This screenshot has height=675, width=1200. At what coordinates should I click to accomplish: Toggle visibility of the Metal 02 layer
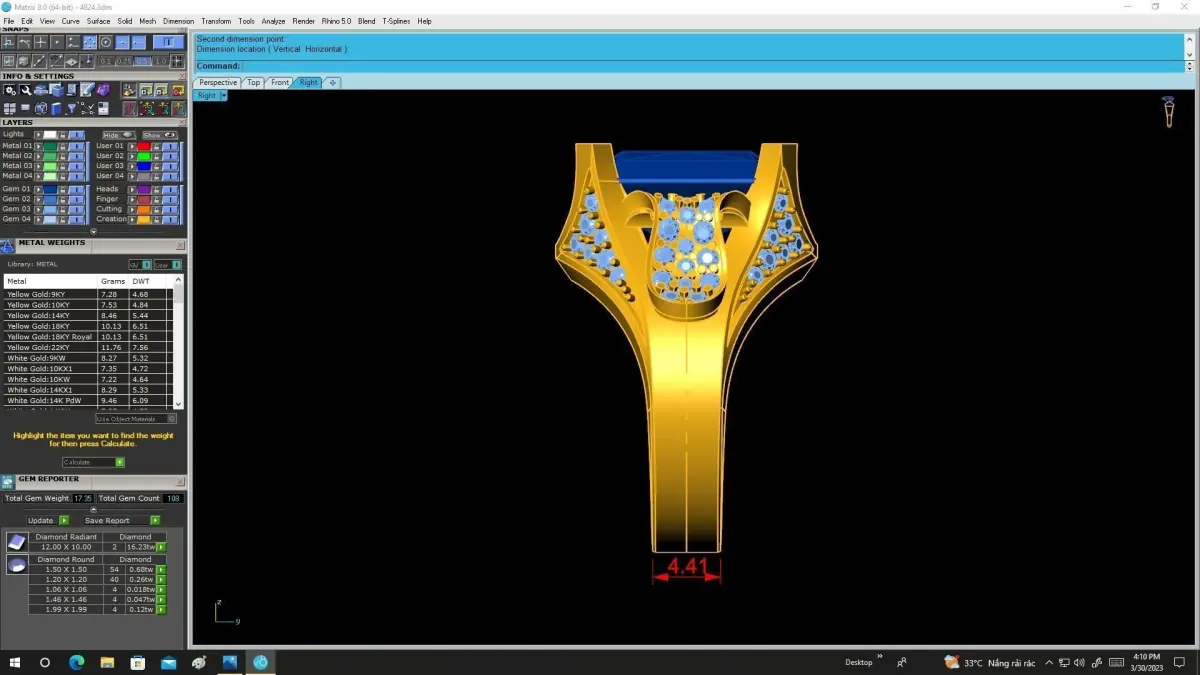point(77,156)
